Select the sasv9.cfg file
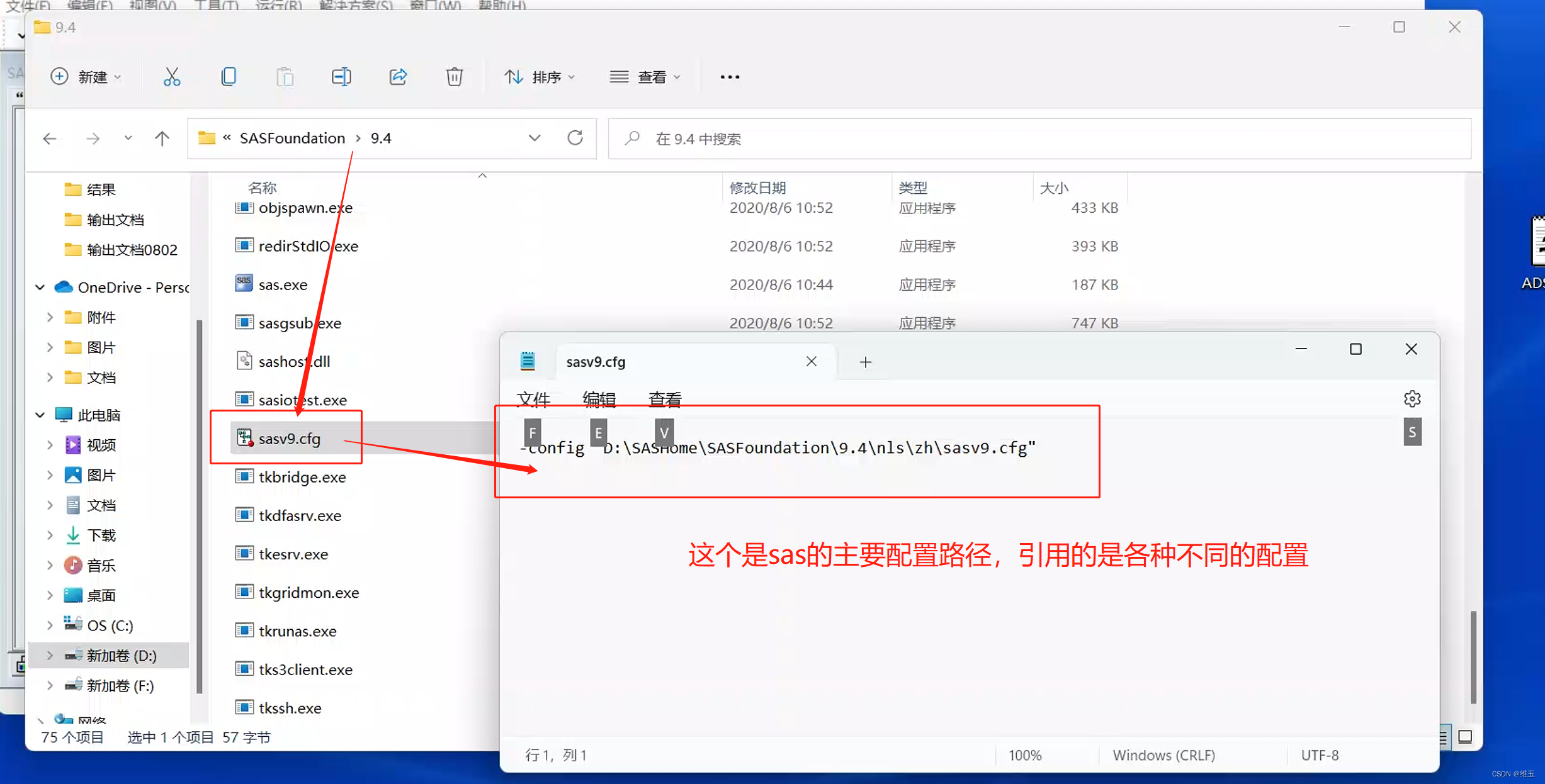This screenshot has width=1545, height=784. pos(278,439)
